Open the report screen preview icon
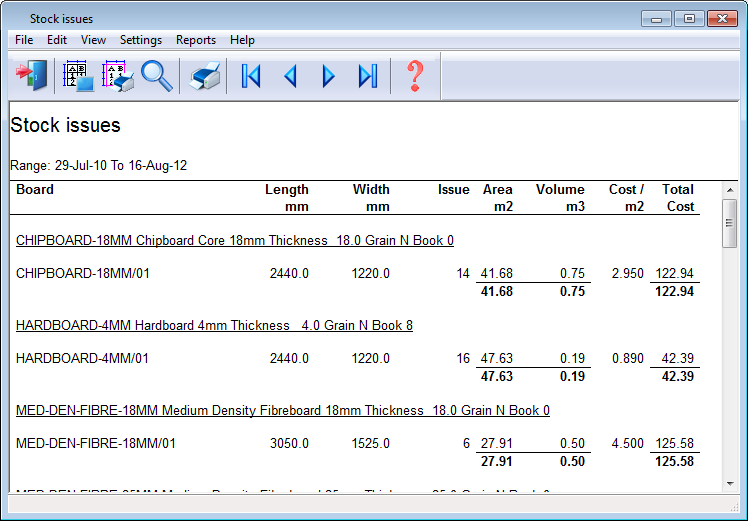 coord(78,75)
